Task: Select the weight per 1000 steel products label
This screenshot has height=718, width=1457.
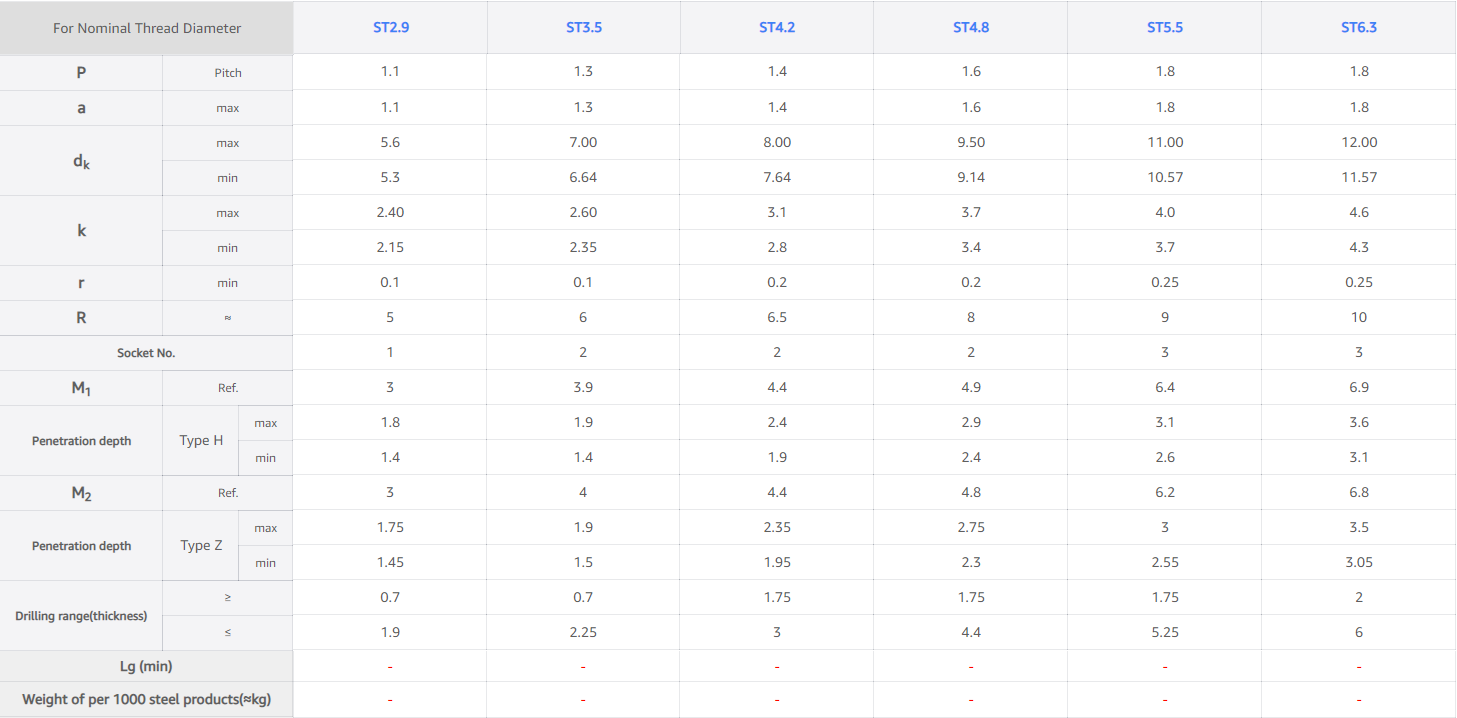Action: click(x=146, y=699)
